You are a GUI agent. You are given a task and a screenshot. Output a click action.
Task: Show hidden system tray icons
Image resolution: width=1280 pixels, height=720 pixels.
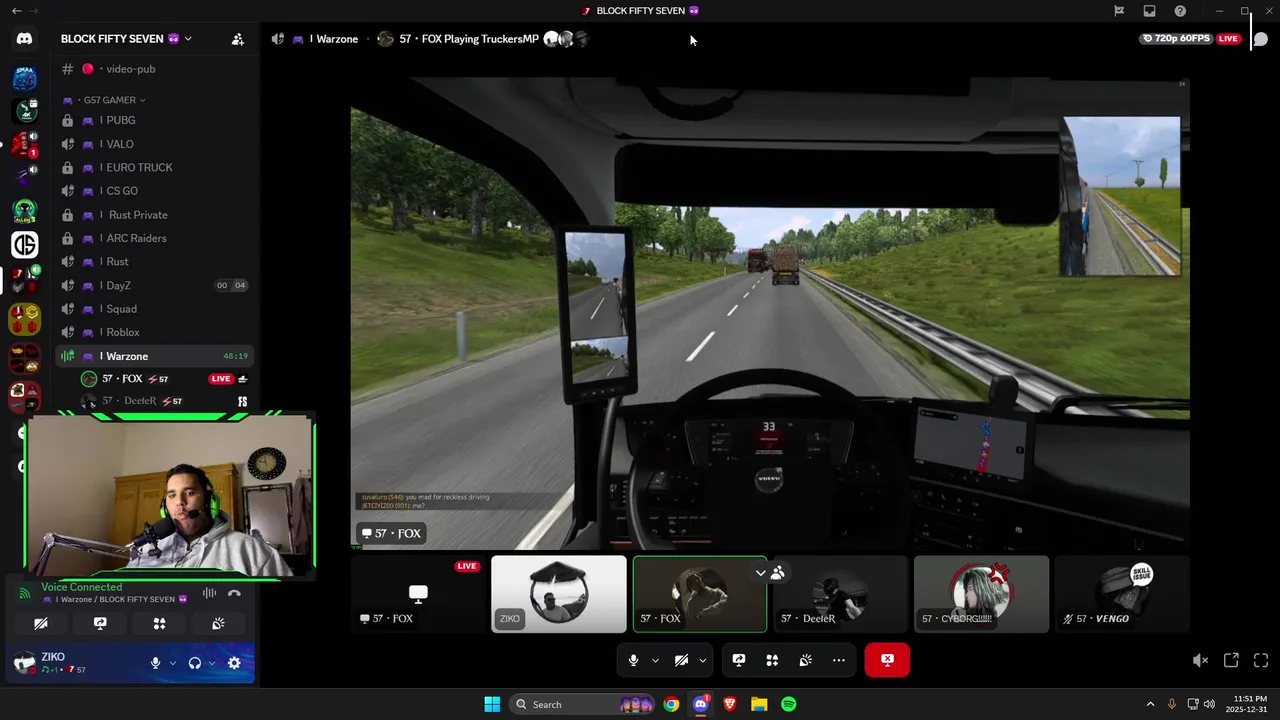[1150, 704]
